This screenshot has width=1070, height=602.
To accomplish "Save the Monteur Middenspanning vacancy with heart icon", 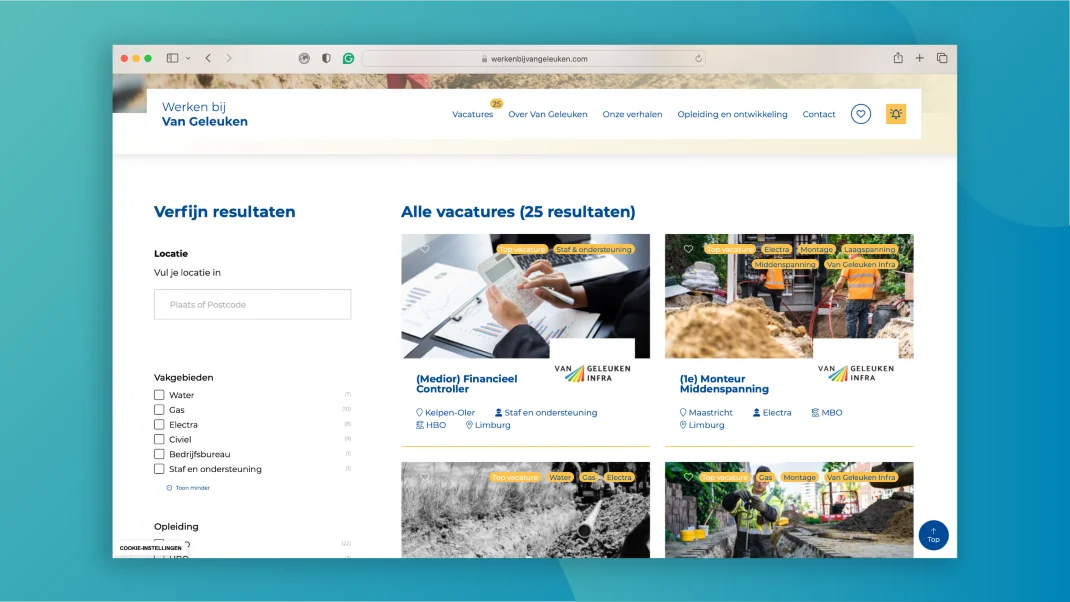I will point(688,249).
